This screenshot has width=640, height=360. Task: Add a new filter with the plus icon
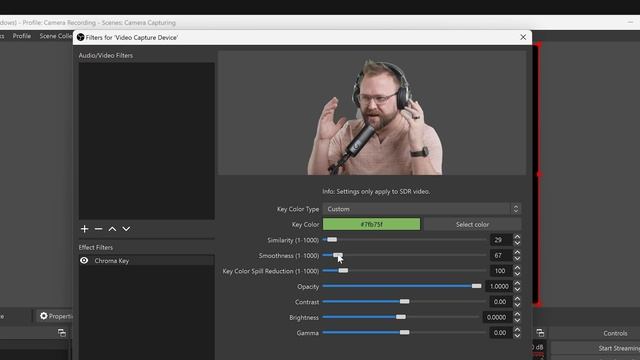84,229
